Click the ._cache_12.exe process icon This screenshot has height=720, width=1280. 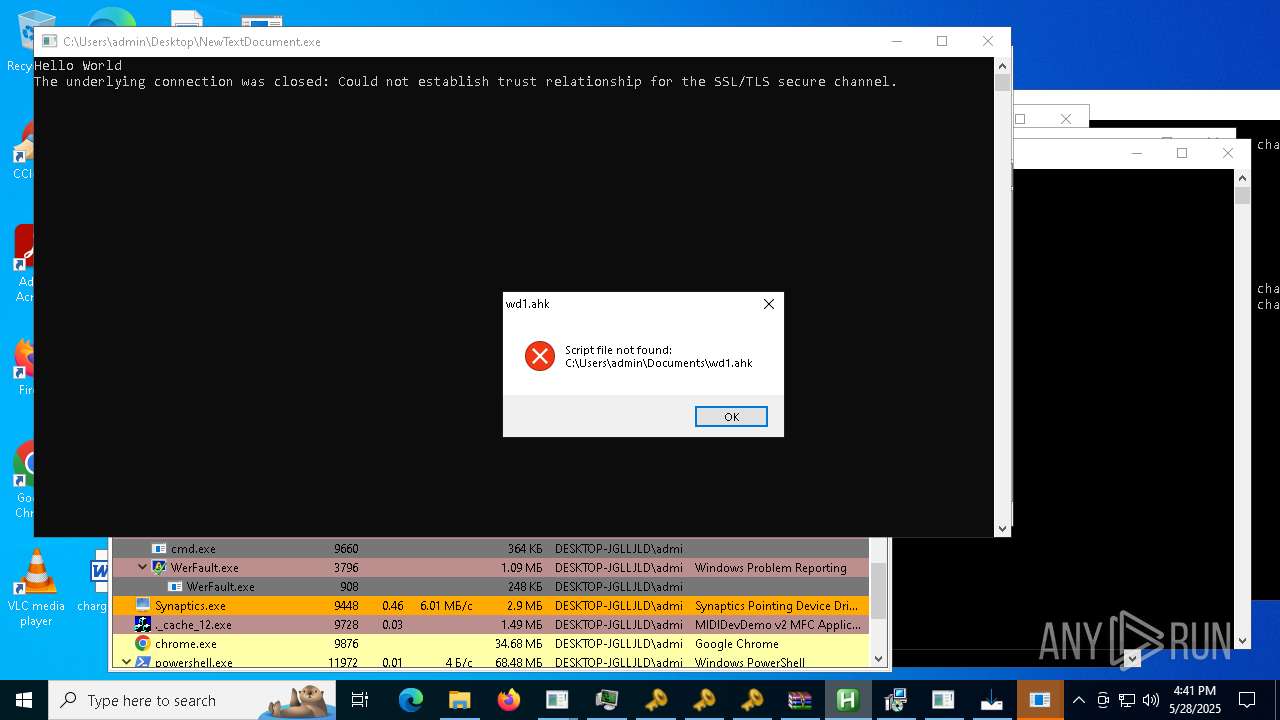(x=143, y=625)
